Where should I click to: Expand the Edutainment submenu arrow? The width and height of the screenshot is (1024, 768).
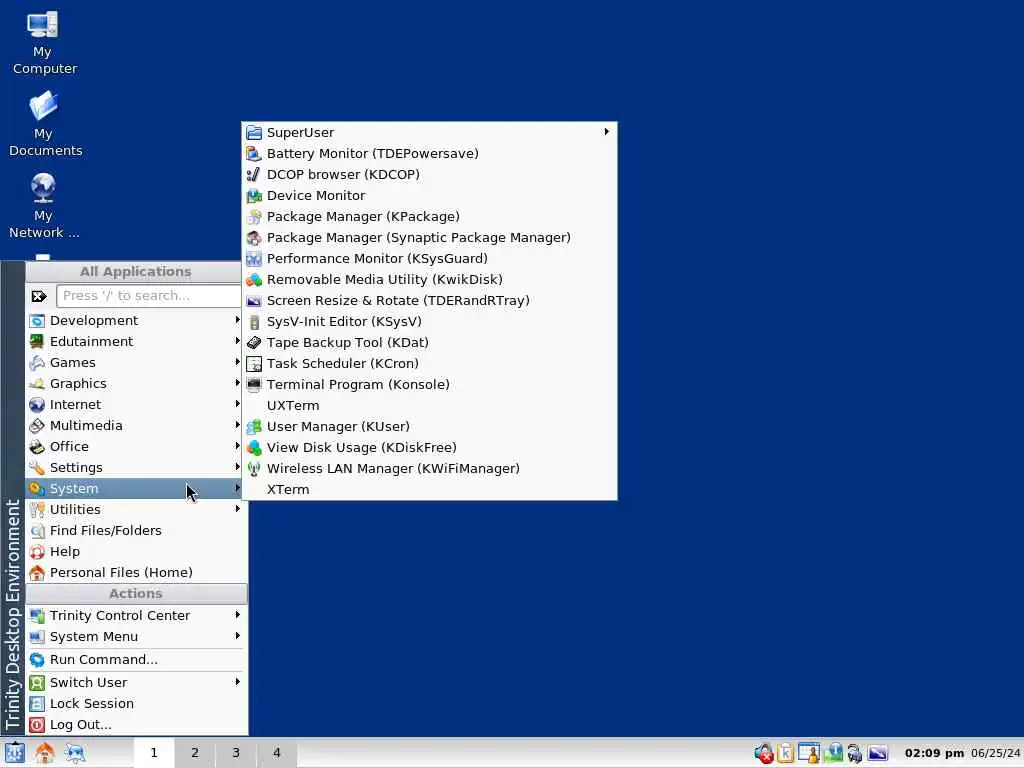coord(237,341)
